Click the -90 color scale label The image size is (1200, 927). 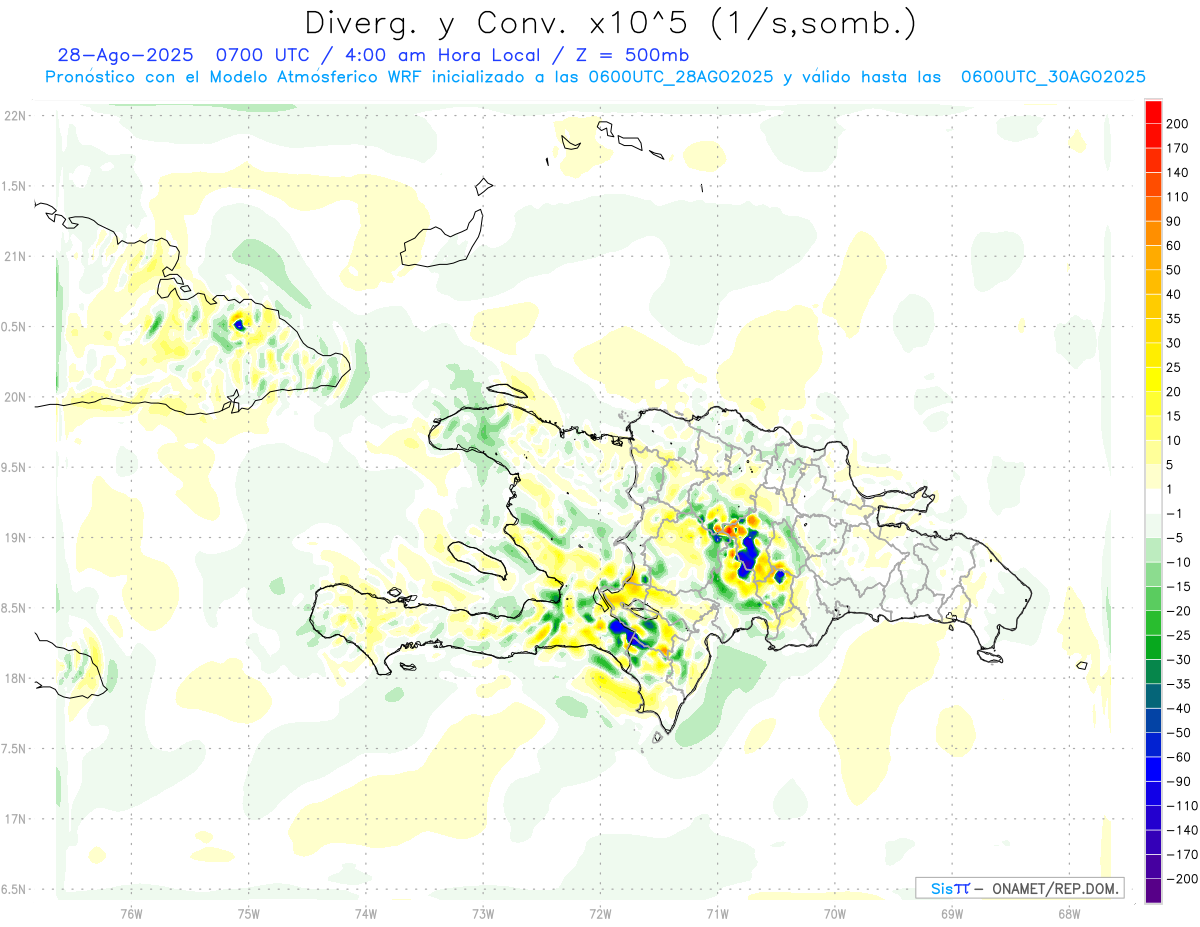(1181, 781)
